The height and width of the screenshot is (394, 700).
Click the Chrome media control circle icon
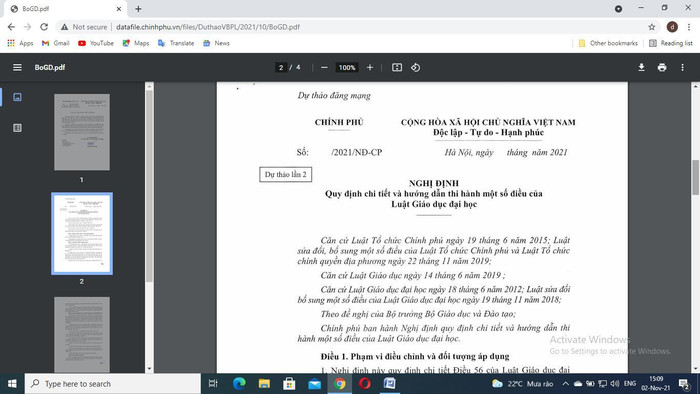tap(618, 8)
